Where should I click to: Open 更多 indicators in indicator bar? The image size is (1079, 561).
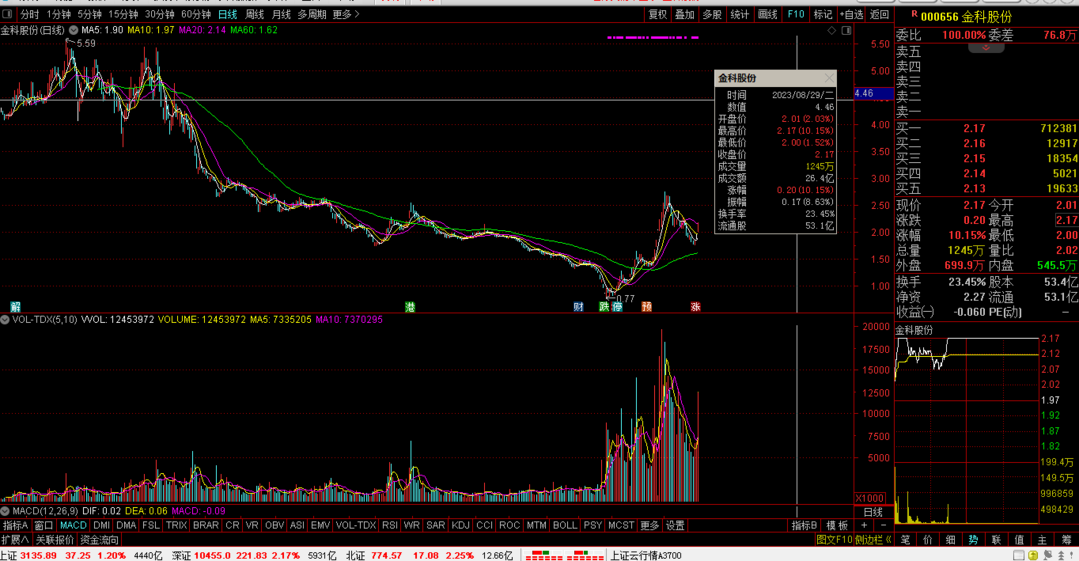click(x=650, y=525)
